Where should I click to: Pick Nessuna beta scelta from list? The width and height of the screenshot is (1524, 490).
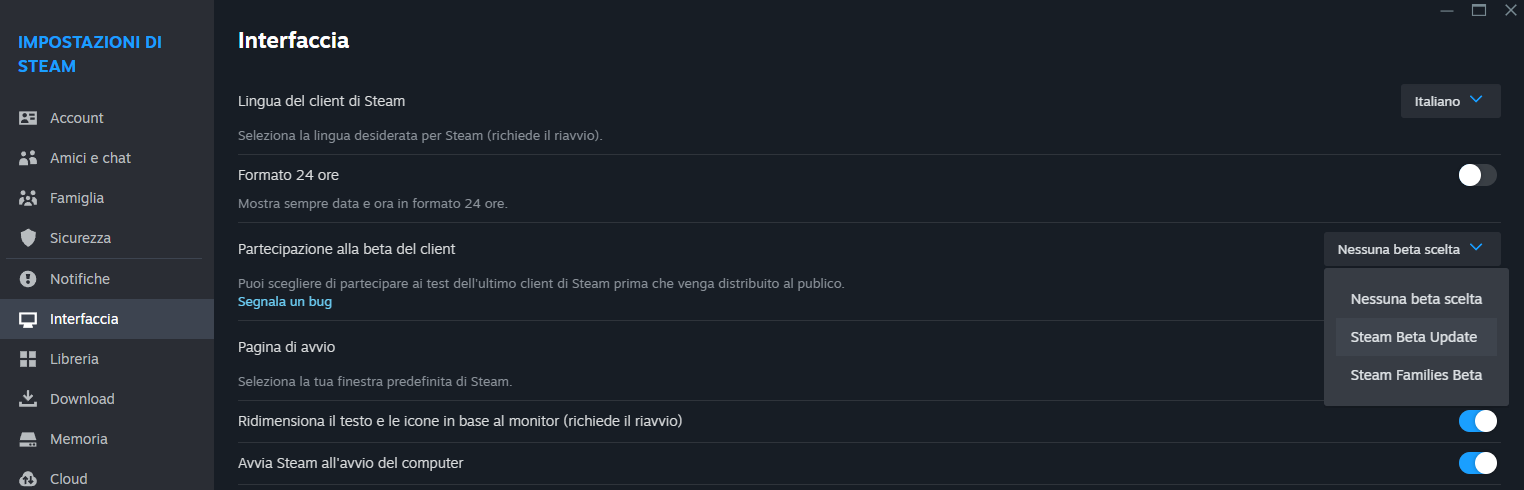pos(1415,299)
